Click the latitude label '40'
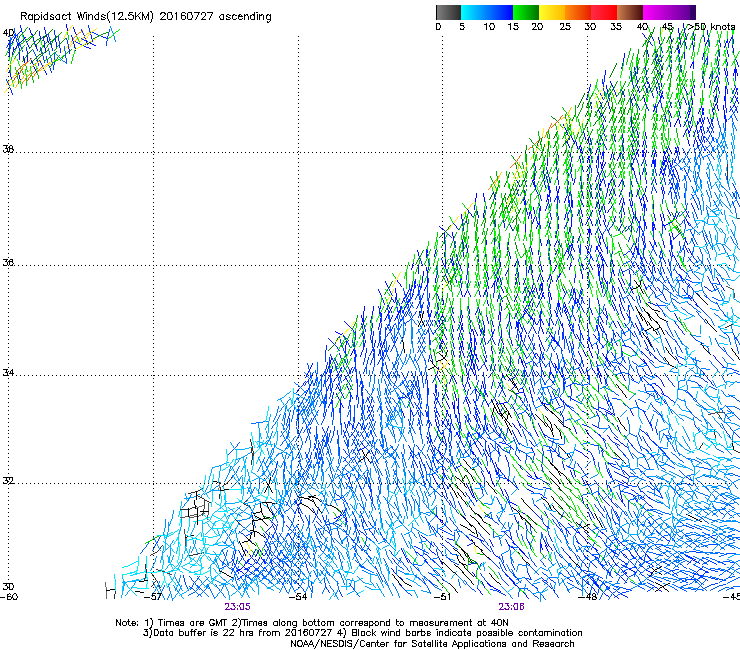This screenshot has width=740, height=650. (8, 33)
